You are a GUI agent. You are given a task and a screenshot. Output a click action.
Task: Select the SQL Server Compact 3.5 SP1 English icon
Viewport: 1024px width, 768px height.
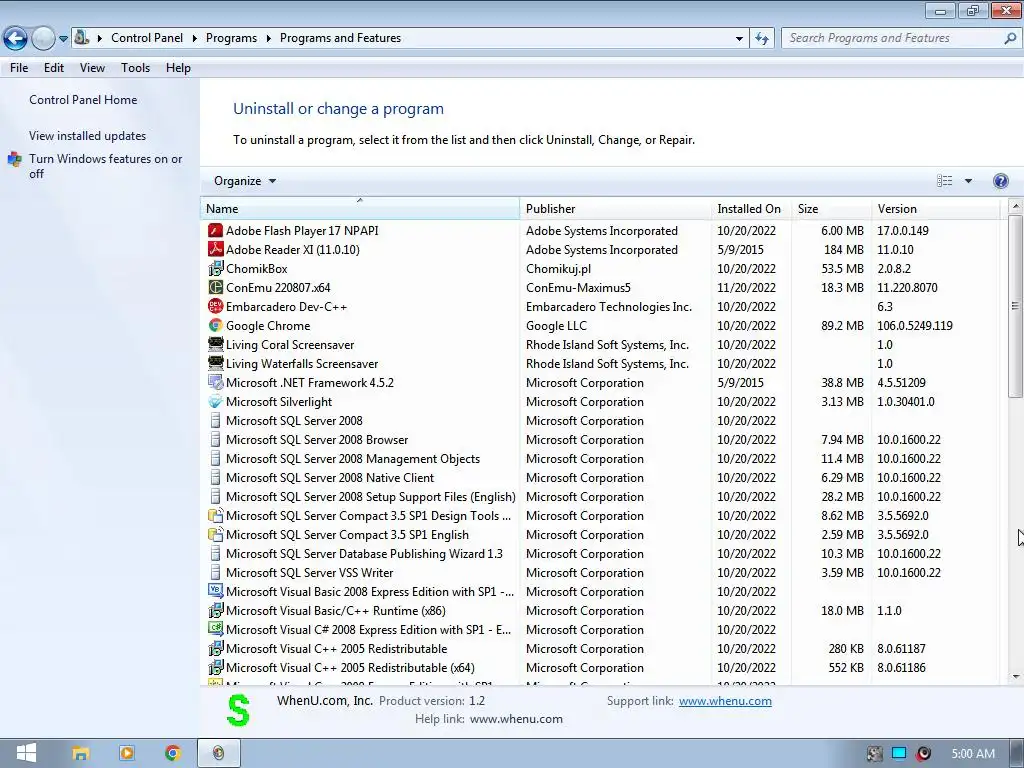[215, 534]
